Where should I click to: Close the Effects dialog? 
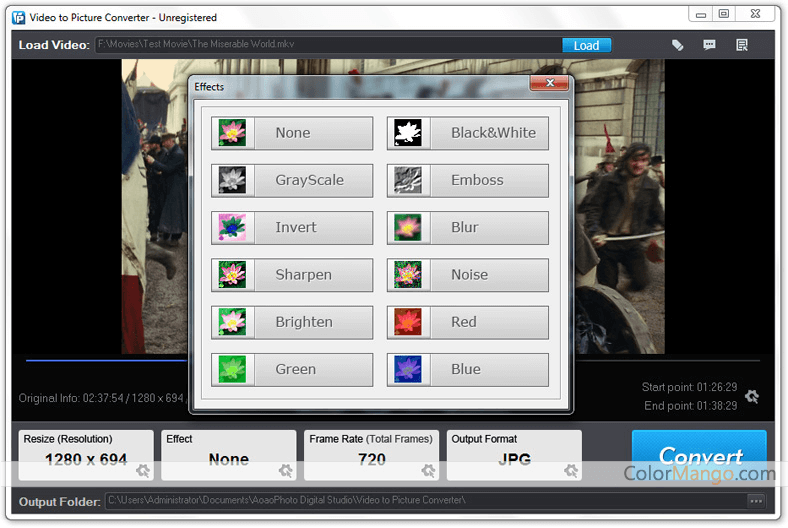(549, 85)
